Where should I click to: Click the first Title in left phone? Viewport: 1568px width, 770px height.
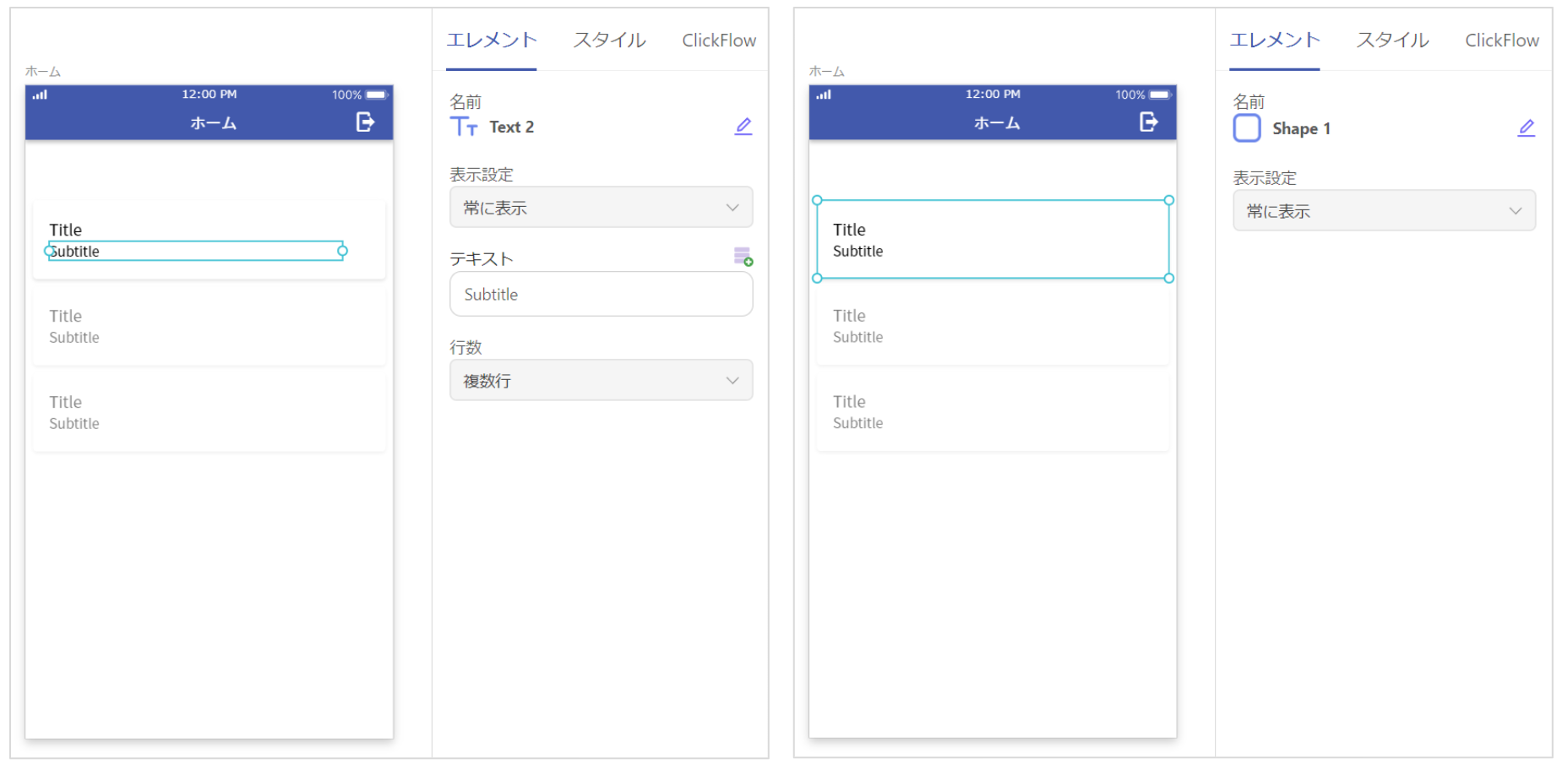(65, 230)
